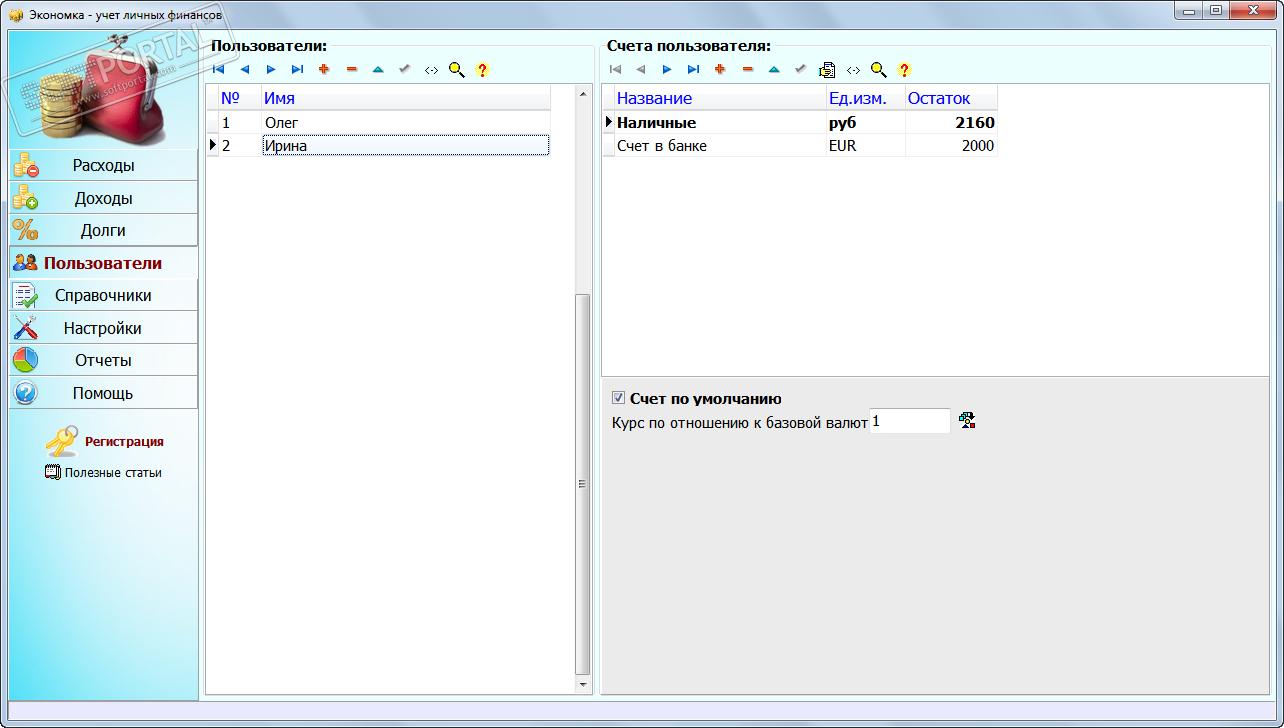Delete the selected account with the minus icon
This screenshot has width=1284, height=728.
click(x=747, y=70)
